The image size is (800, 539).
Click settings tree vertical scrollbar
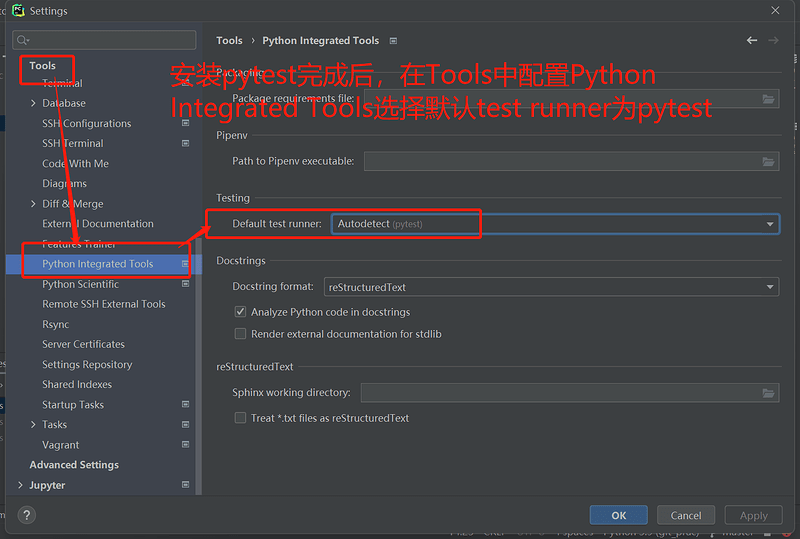coord(198,368)
